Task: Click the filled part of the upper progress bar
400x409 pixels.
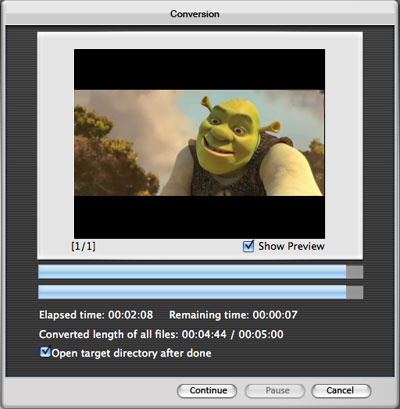Action: 192,272
